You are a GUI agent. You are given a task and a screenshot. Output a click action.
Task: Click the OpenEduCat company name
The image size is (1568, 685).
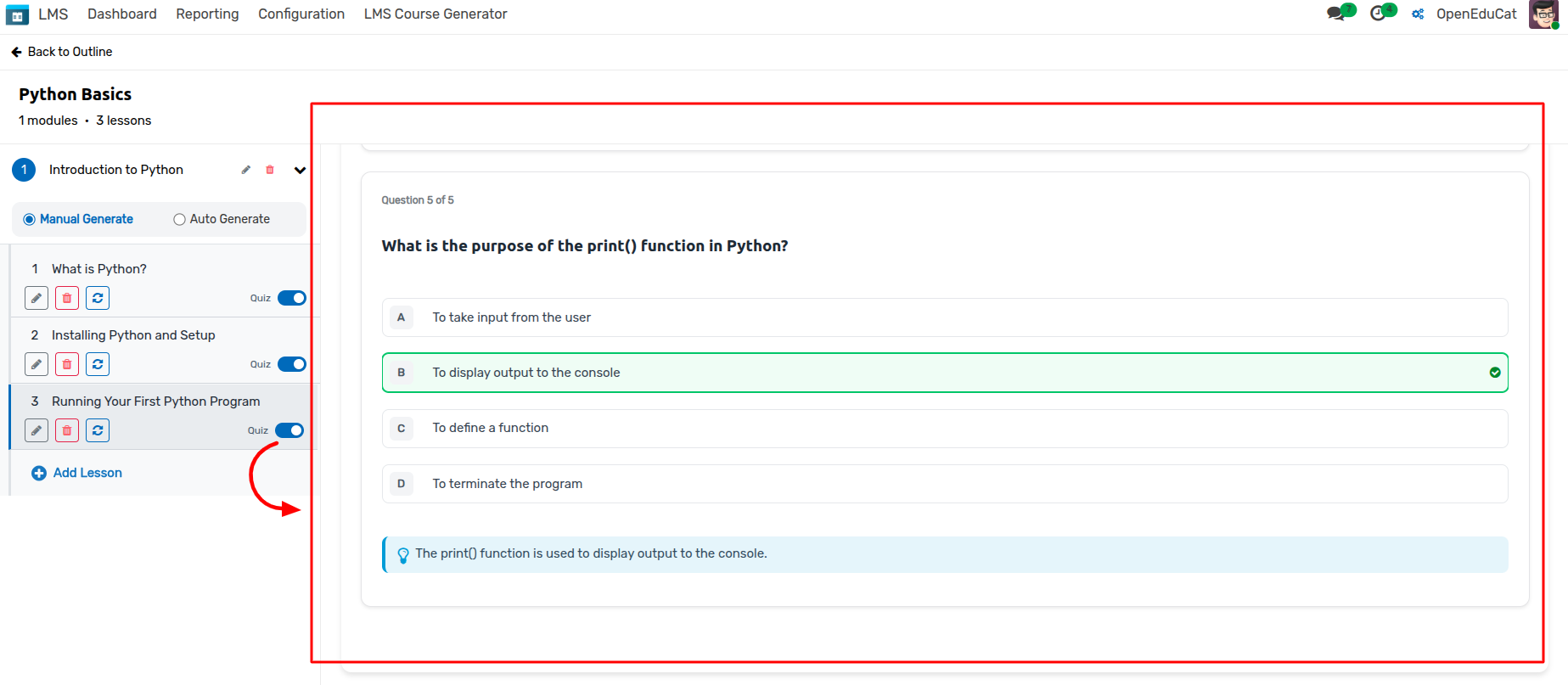coord(1476,14)
